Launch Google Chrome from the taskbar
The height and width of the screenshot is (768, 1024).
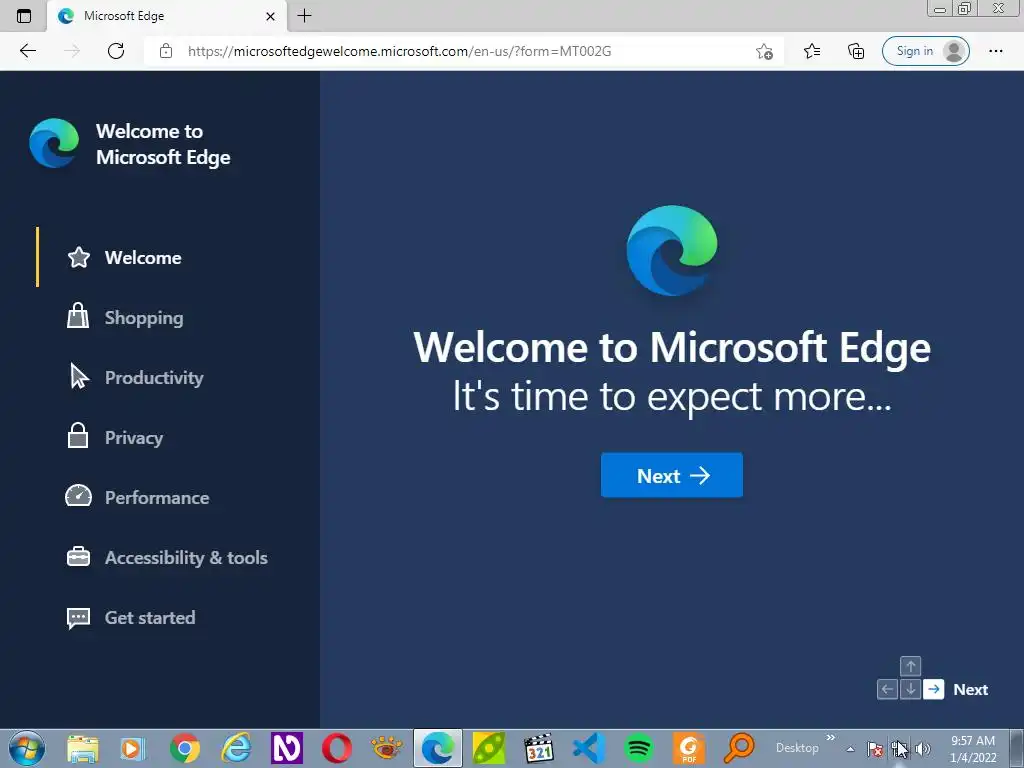(x=185, y=748)
